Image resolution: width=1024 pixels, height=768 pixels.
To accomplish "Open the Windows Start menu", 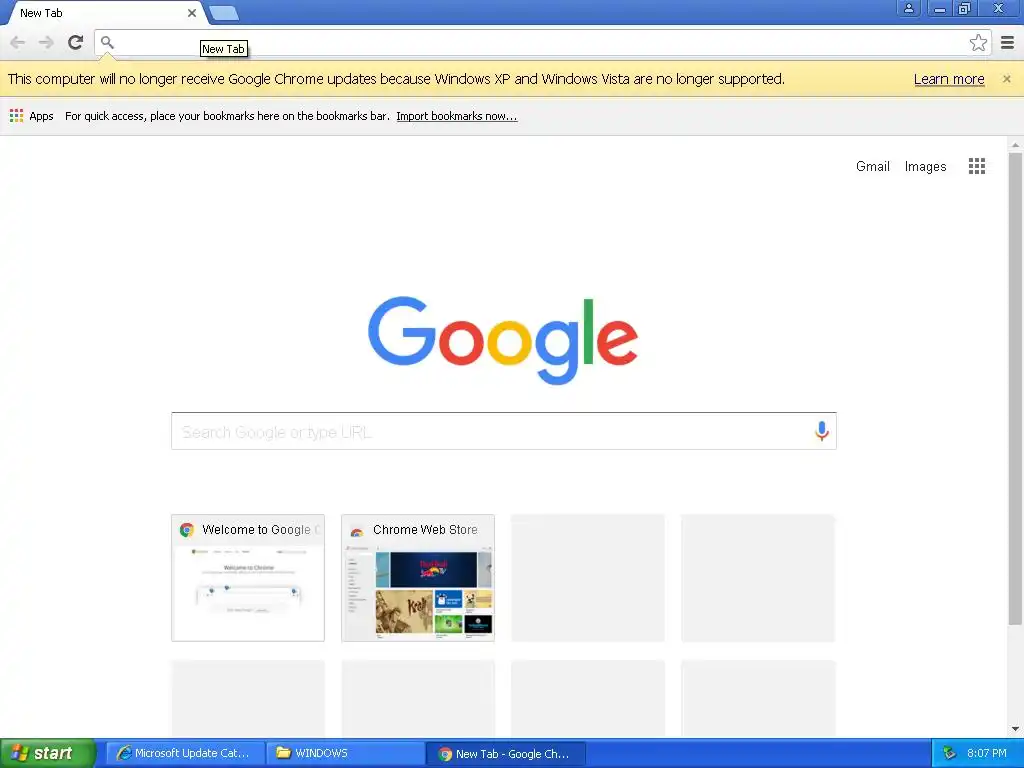I will pyautogui.click(x=47, y=753).
